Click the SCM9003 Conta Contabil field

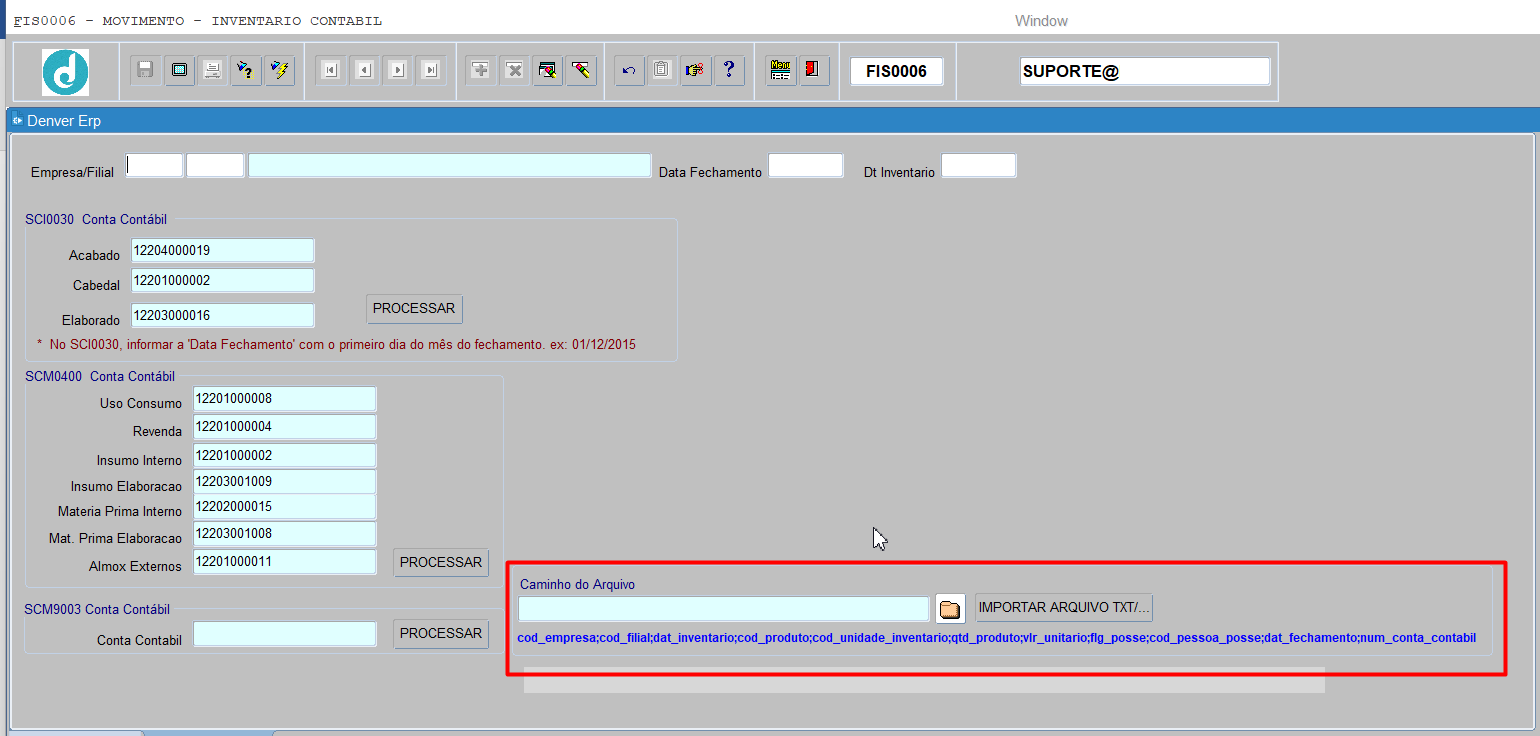(285, 634)
